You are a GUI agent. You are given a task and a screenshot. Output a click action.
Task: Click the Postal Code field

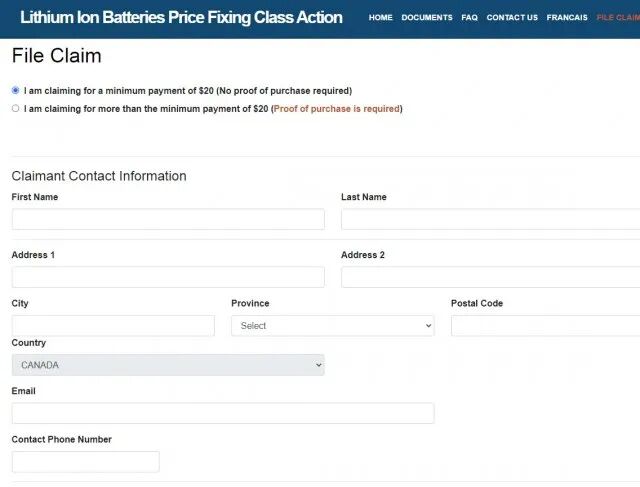pyautogui.click(x=545, y=326)
